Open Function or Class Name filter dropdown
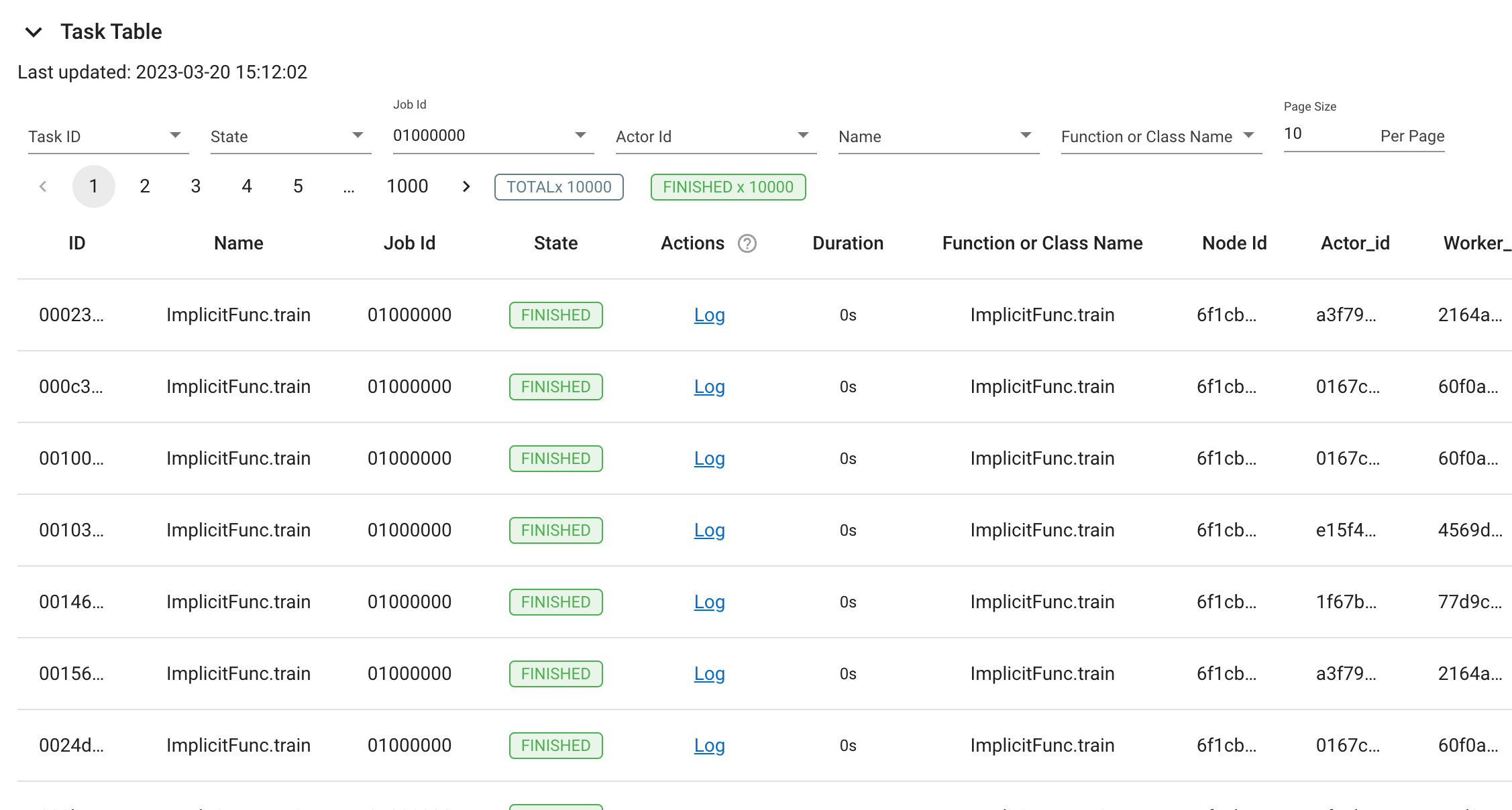1512x810 pixels. coord(1161,136)
